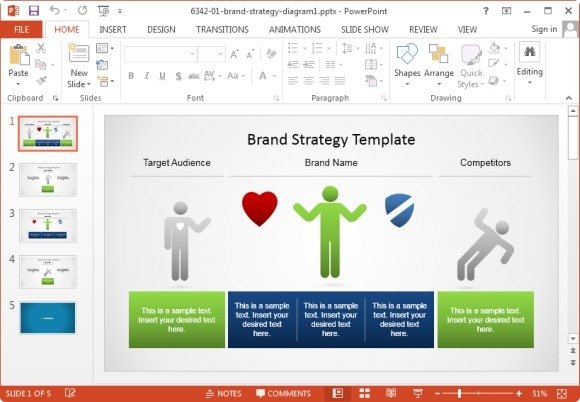This screenshot has height=402, width=580.
Task: Toggle right text alignment
Action: pos(324,80)
